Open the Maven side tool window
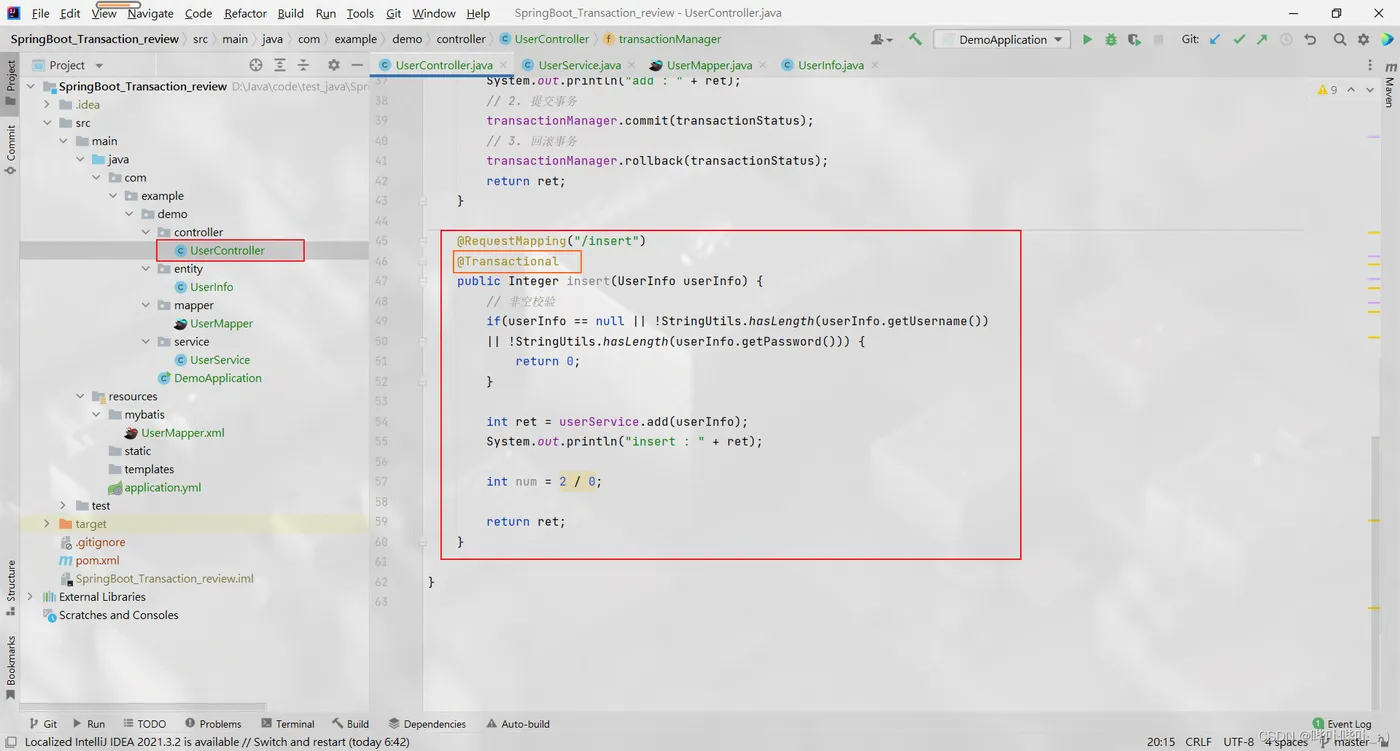This screenshot has width=1400, height=751. 1390,84
